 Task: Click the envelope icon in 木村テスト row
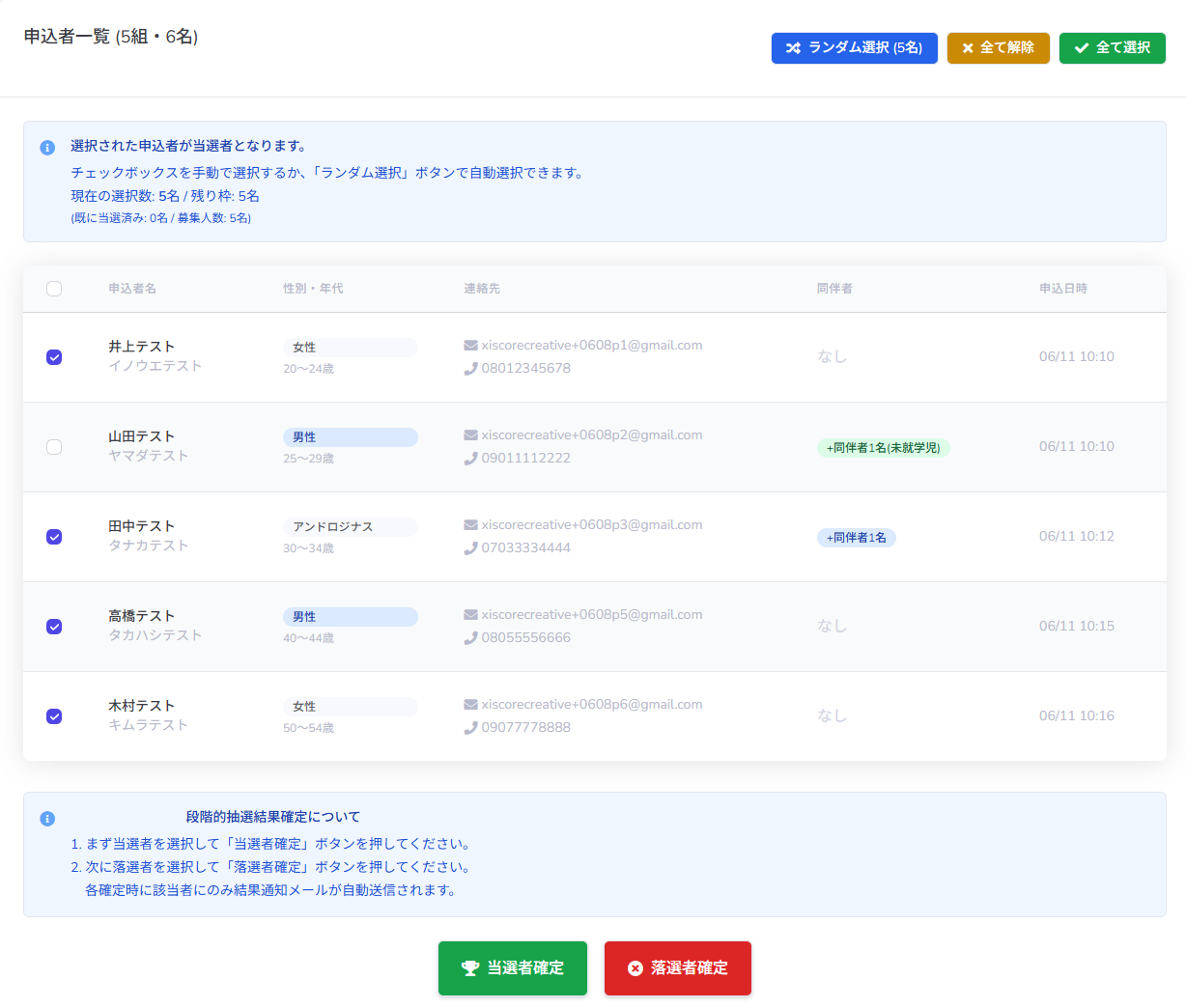[x=470, y=705]
